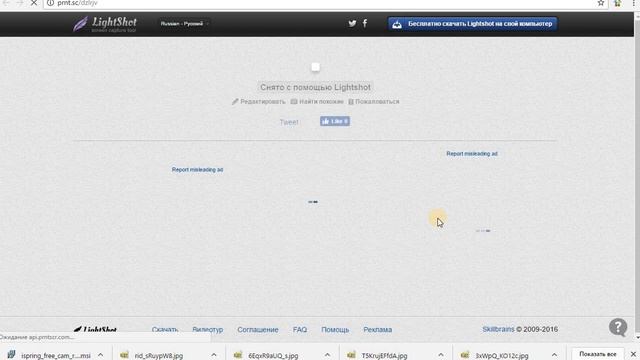640x360 pixels.
Task: Click the Найти похожие link
Action: [x=317, y=102]
